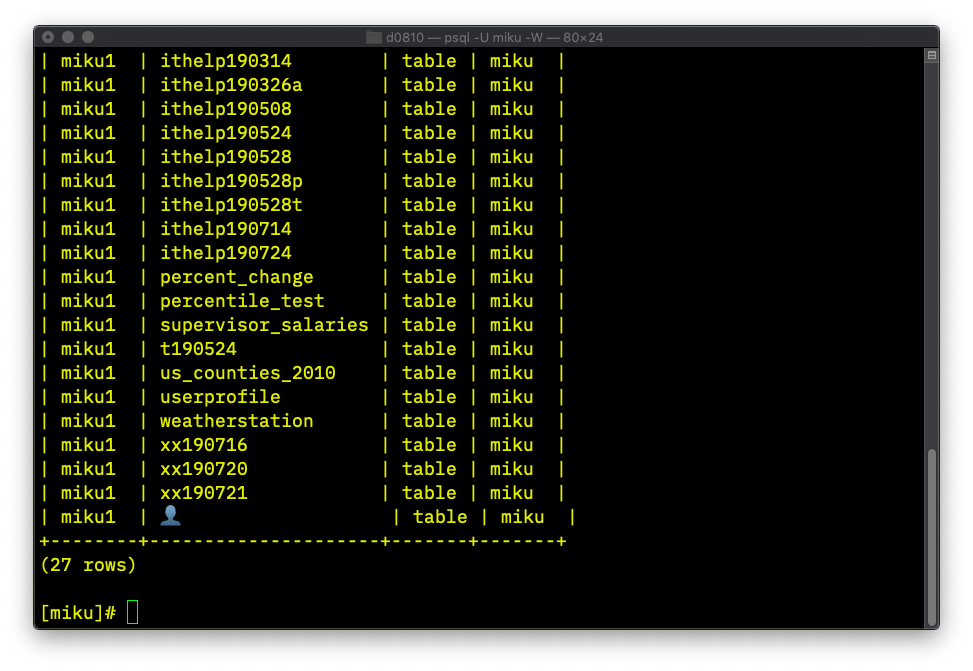Click table name xx190716

[x=204, y=445]
